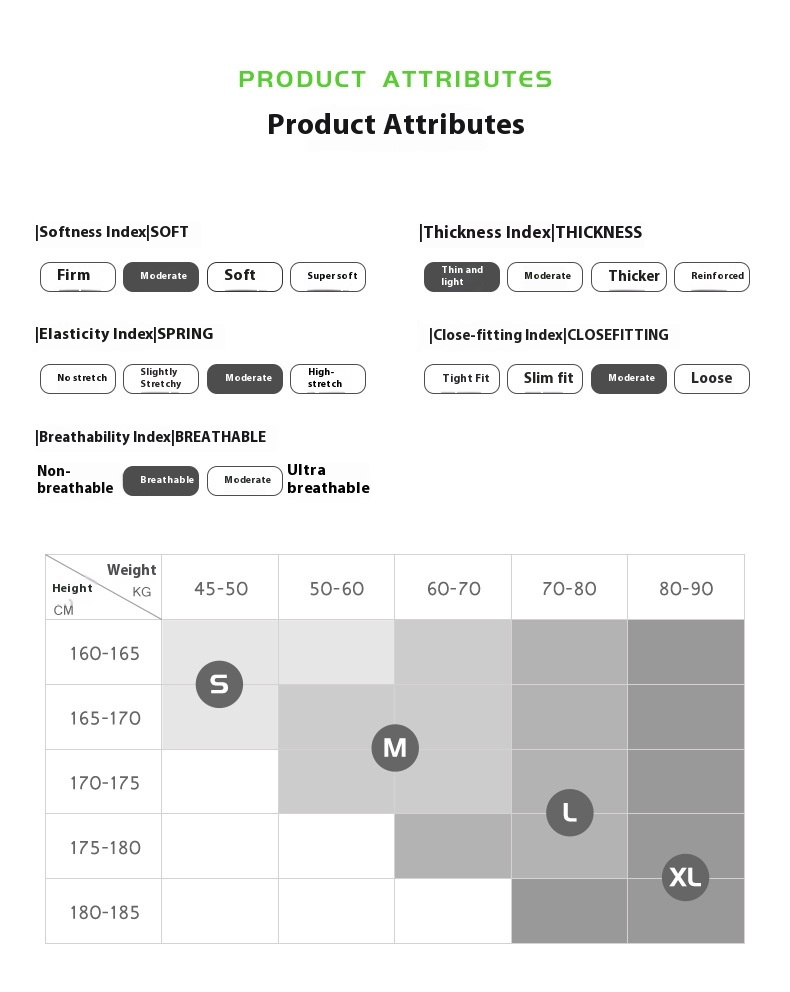Viewport: 790px width, 992px height.
Task: Select Thin and light thickness option
Action: point(462,276)
